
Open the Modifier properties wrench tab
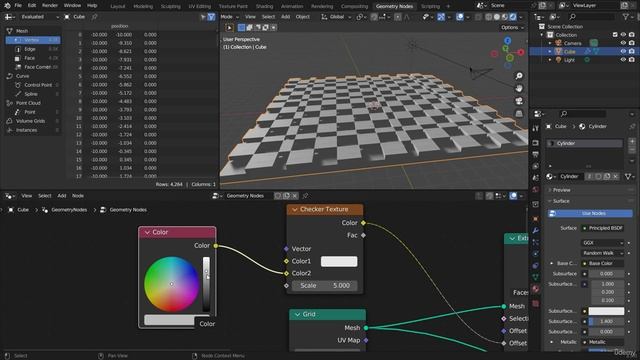[x=536, y=231]
